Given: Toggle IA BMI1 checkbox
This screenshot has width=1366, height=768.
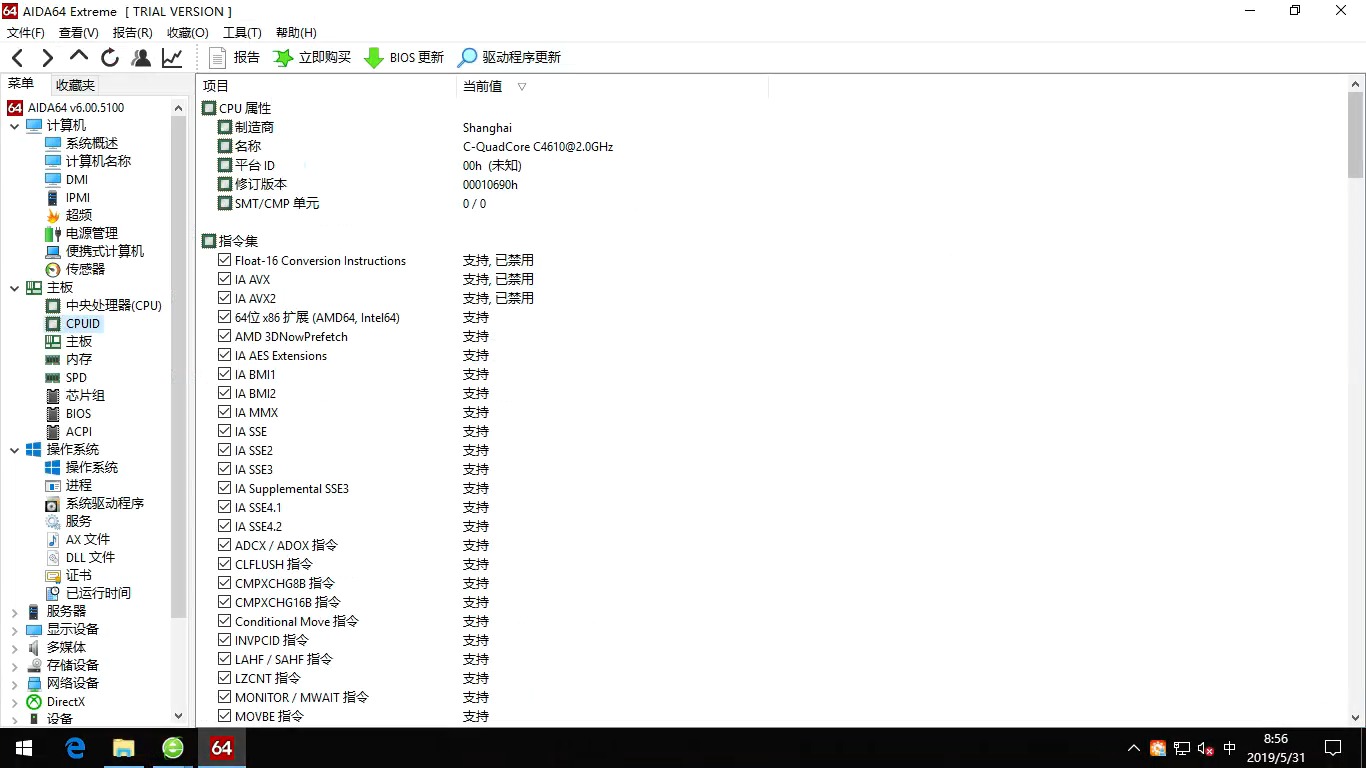Looking at the screenshot, I should pos(225,374).
